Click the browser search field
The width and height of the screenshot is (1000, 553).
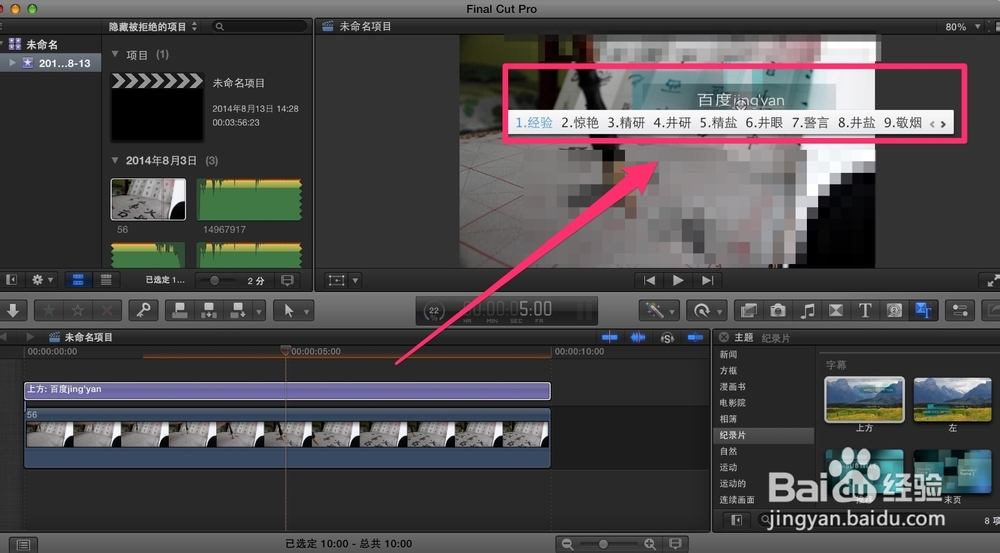tap(260, 26)
